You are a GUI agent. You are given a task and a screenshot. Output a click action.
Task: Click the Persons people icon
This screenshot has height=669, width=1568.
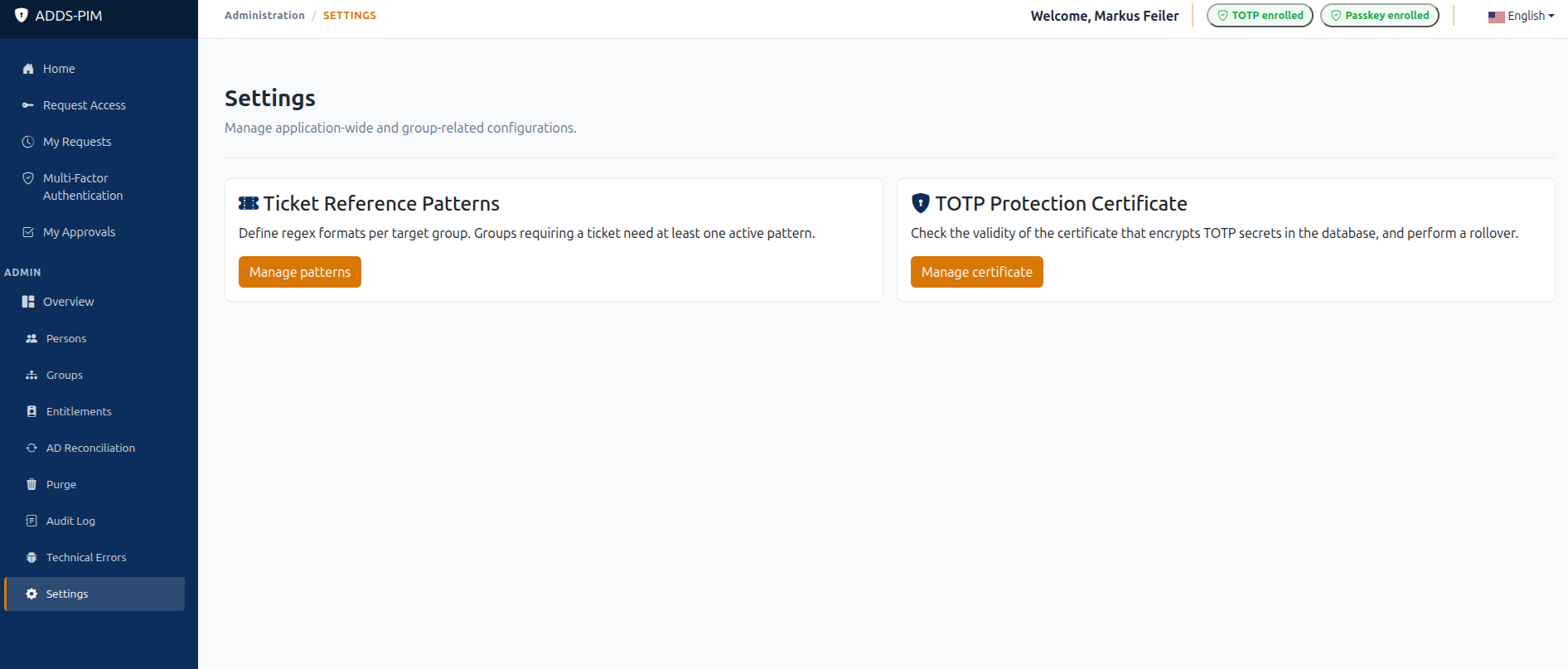click(31, 338)
